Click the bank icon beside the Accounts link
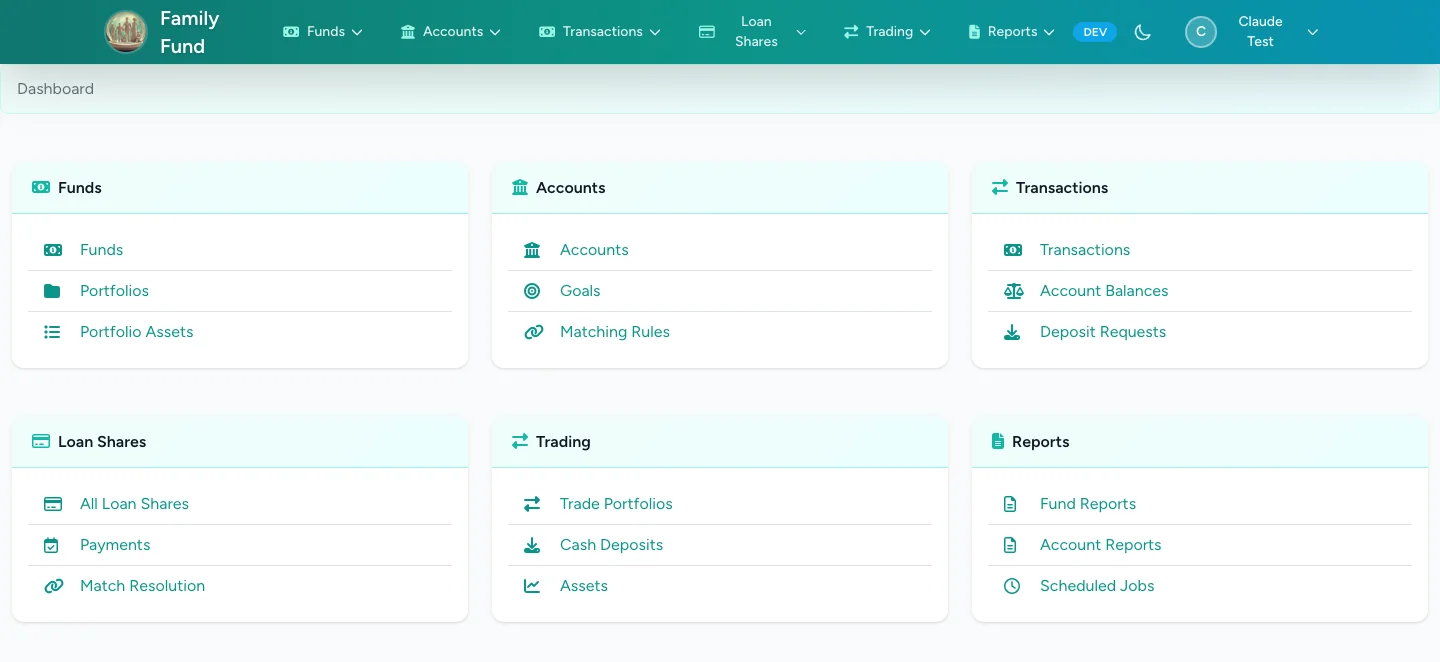Viewport: 1440px width, 662px height. (x=532, y=250)
